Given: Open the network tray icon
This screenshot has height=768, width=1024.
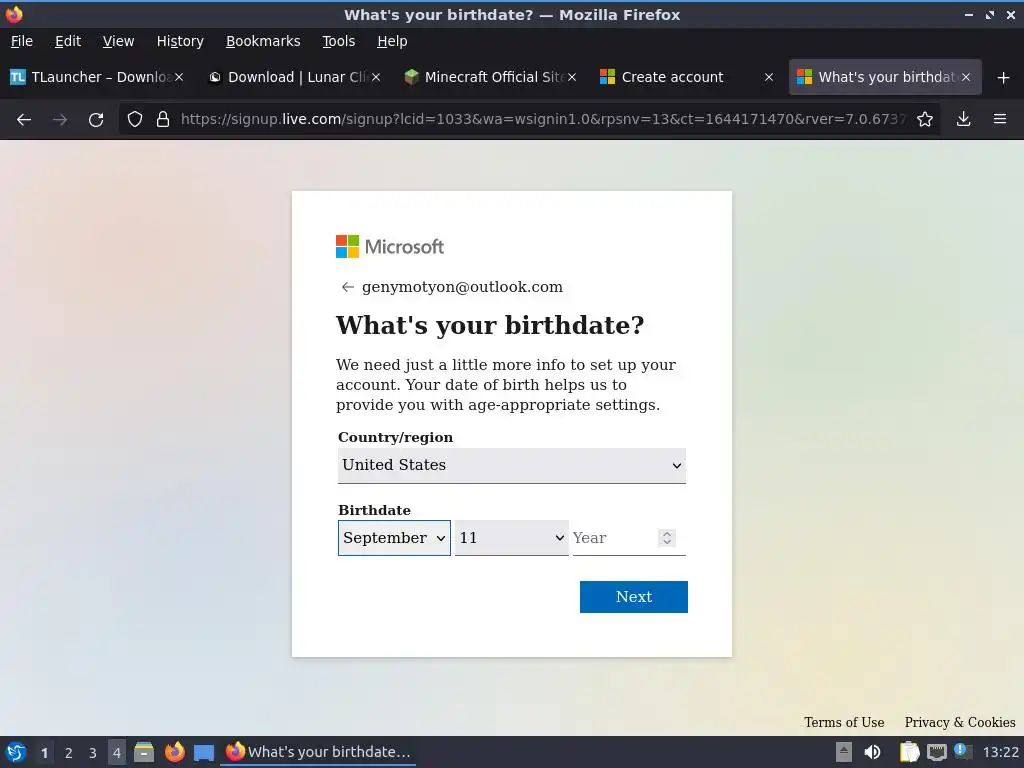Looking at the screenshot, I should tap(936, 752).
